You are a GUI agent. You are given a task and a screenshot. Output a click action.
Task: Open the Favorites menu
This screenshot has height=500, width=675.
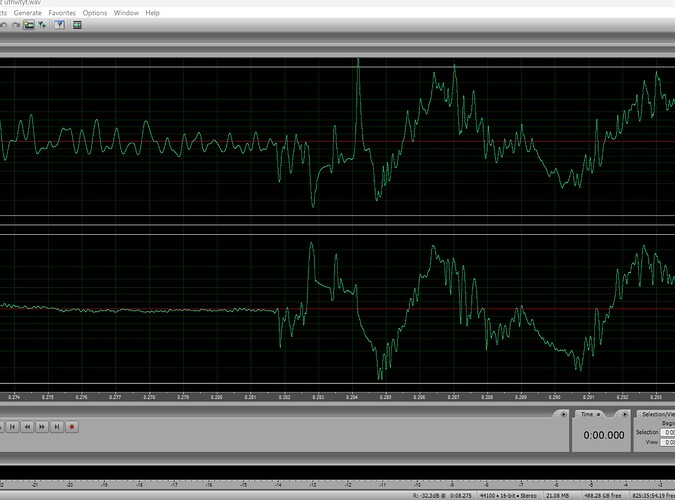tap(62, 13)
